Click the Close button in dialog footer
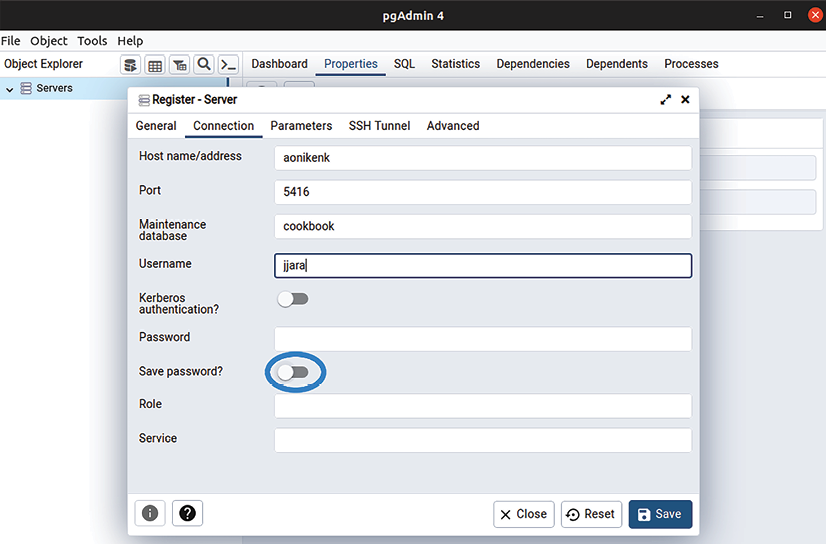This screenshot has width=826, height=544. point(524,514)
